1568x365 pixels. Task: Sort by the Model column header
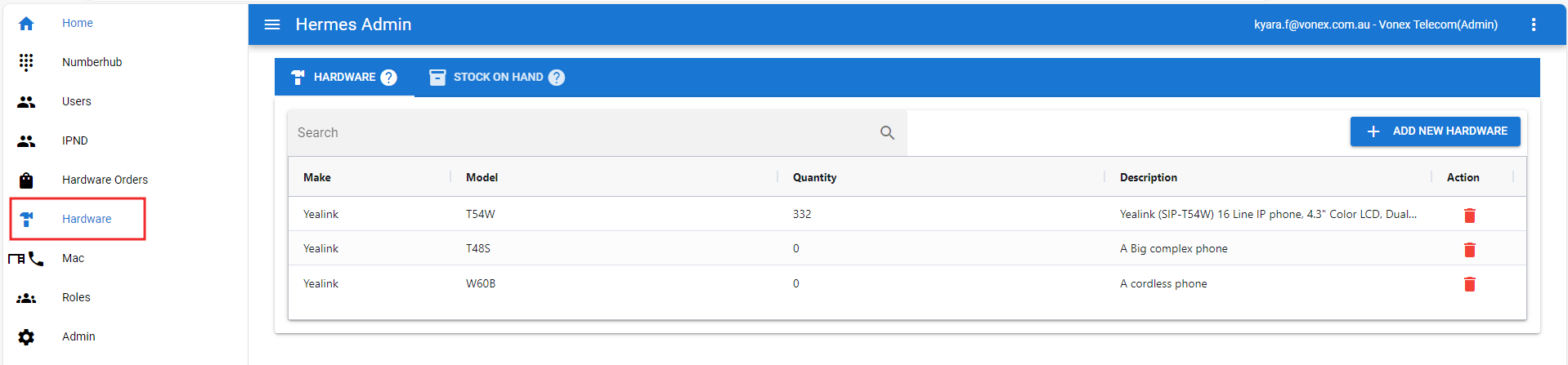coord(482,177)
